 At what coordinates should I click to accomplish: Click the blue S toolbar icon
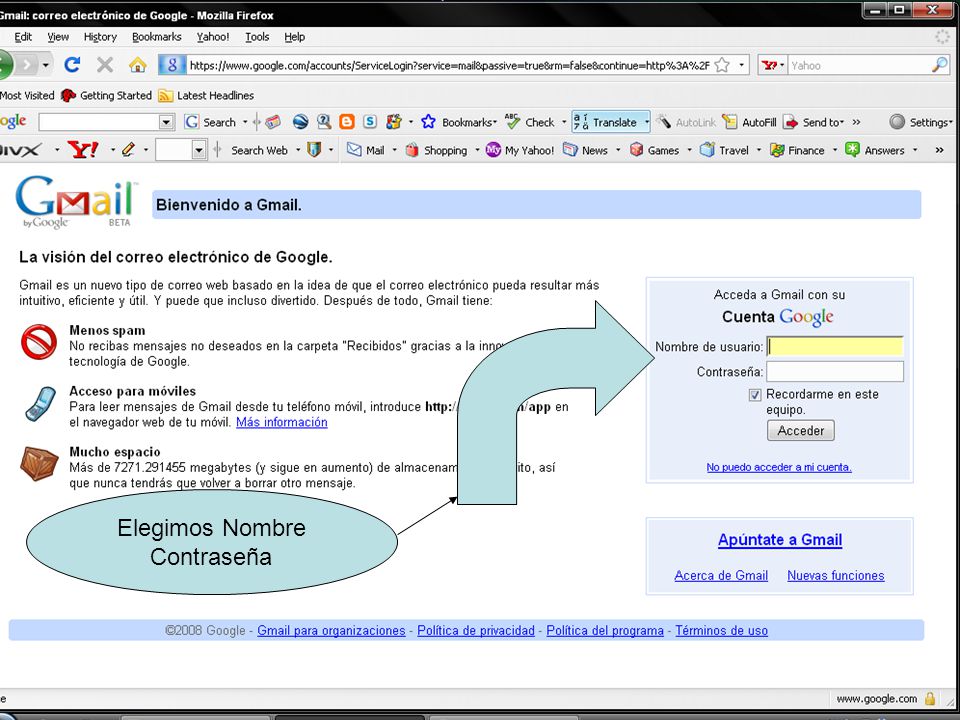point(370,122)
